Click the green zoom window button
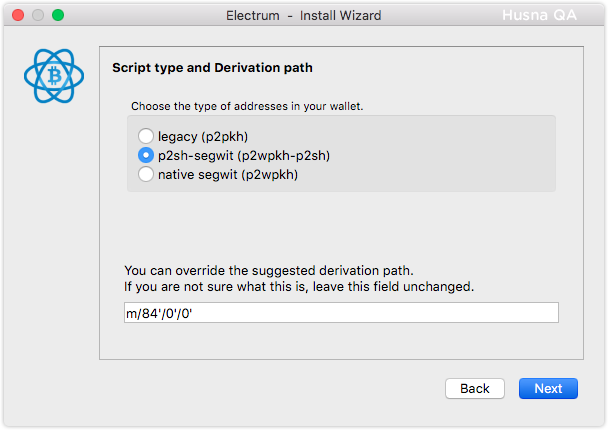Screen dimensions: 609x431 (x=58, y=15)
